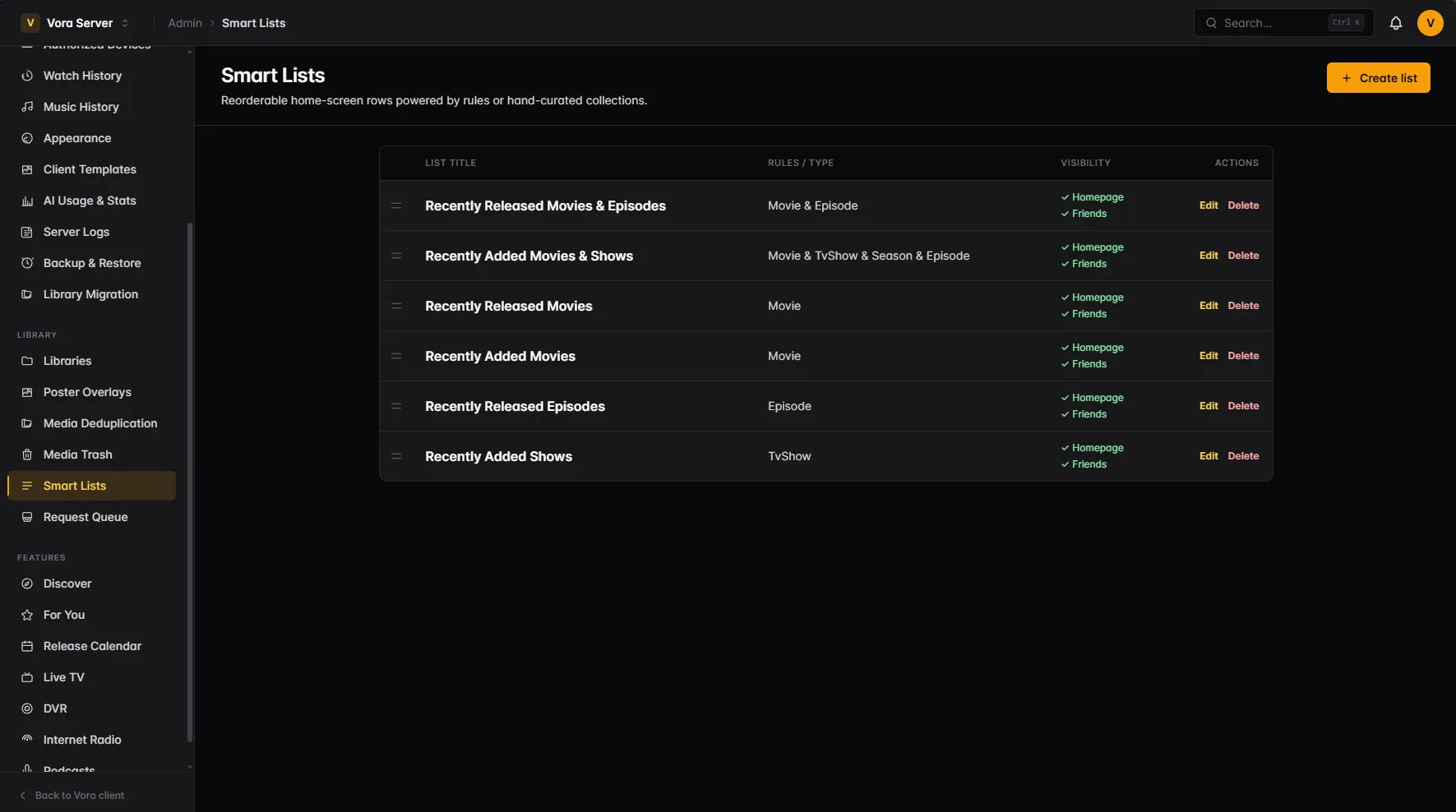Click the user avatar V icon

click(1431, 23)
